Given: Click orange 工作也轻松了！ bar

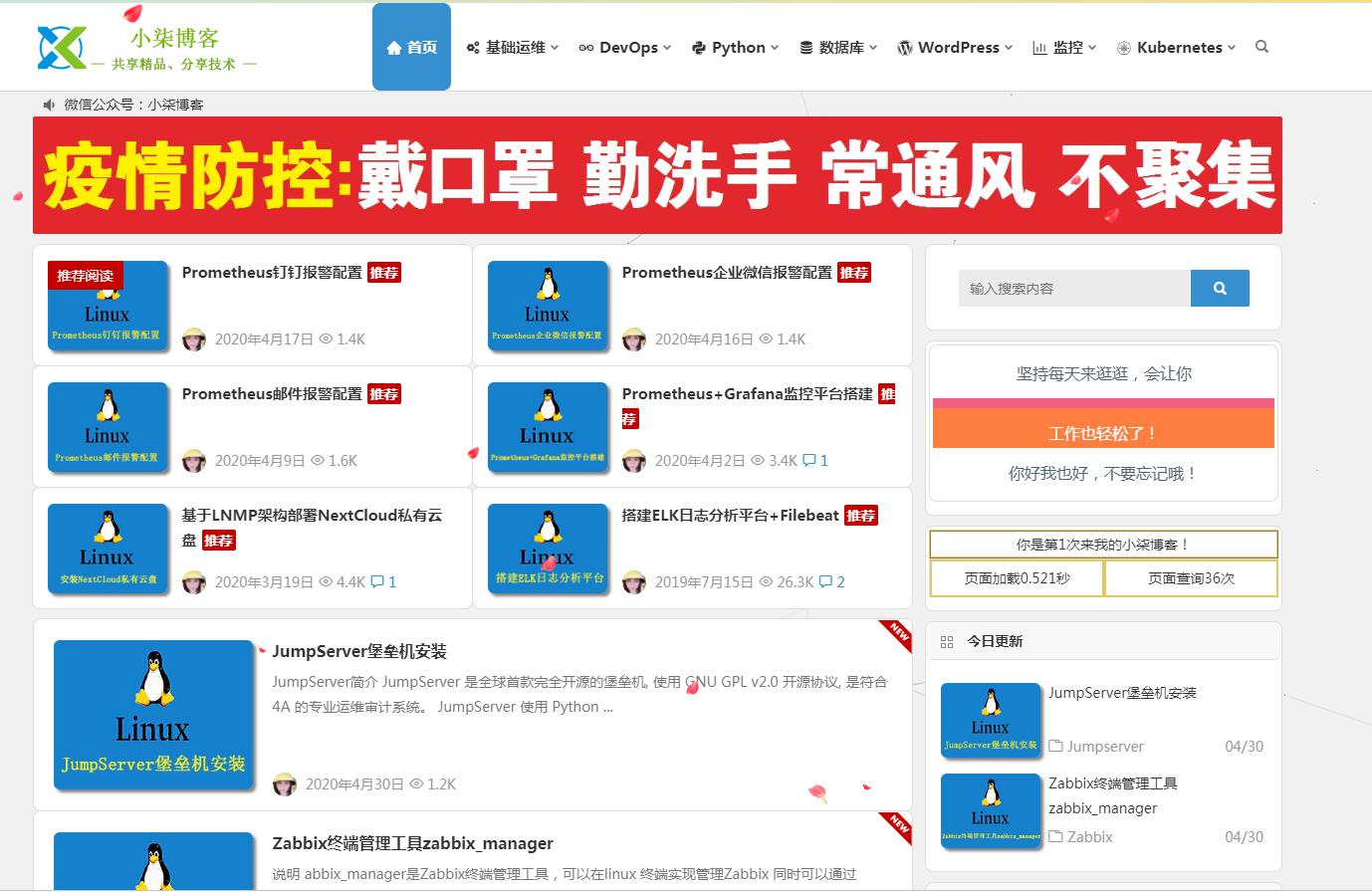Looking at the screenshot, I should [1103, 428].
